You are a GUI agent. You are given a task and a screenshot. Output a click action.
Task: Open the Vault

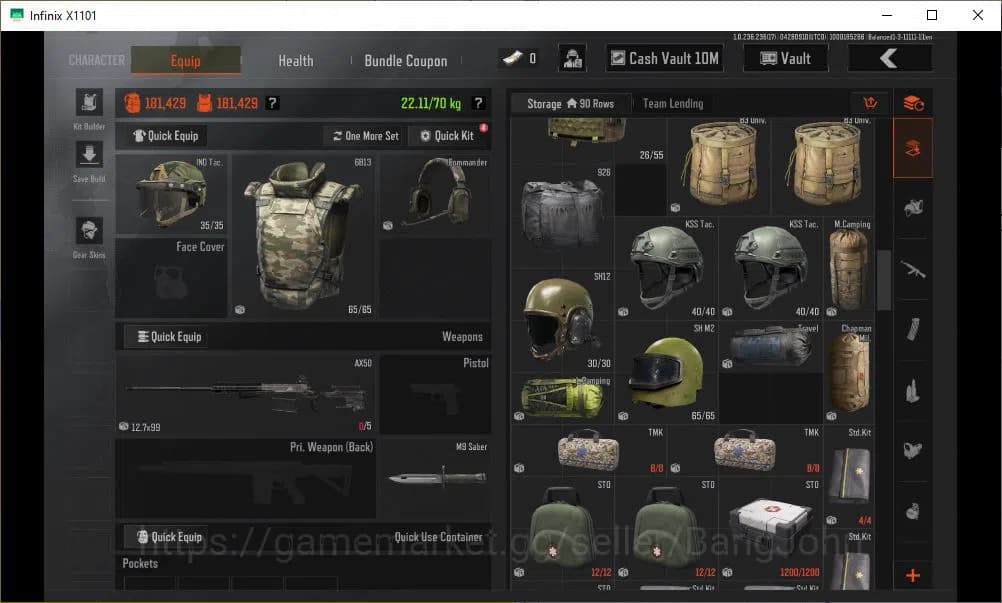[x=785, y=57]
